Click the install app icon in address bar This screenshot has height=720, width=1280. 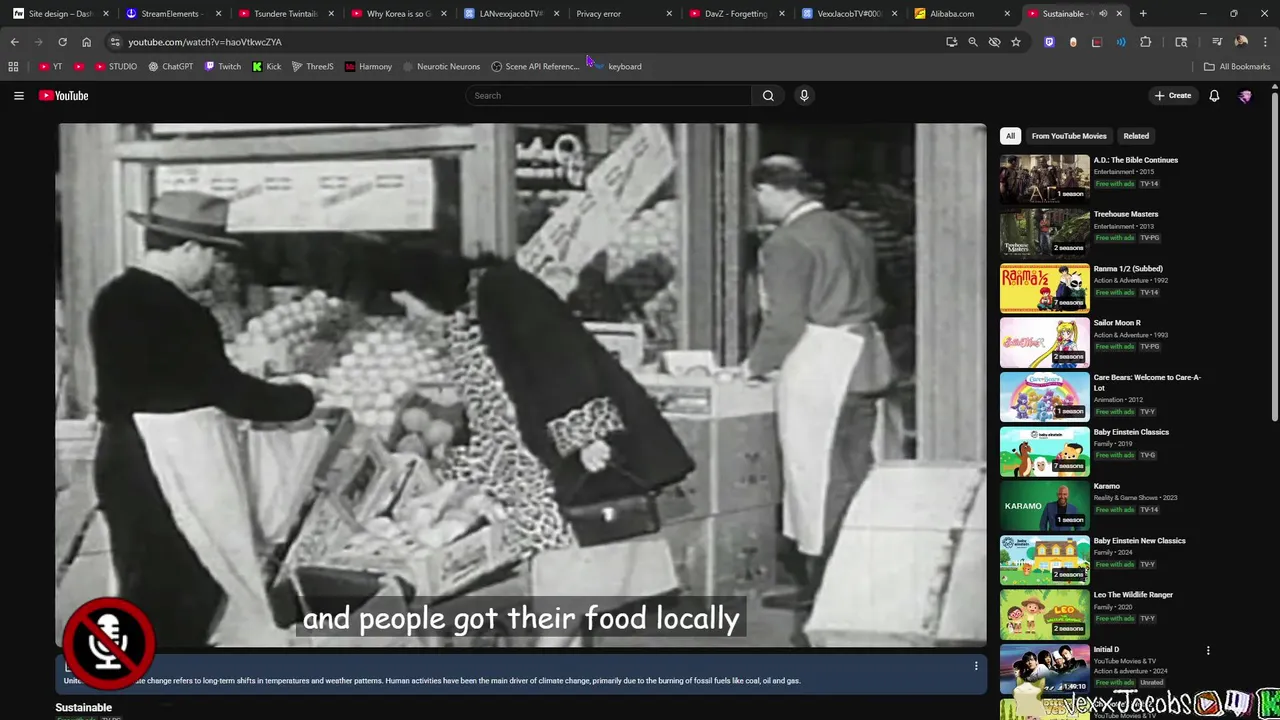(x=951, y=42)
